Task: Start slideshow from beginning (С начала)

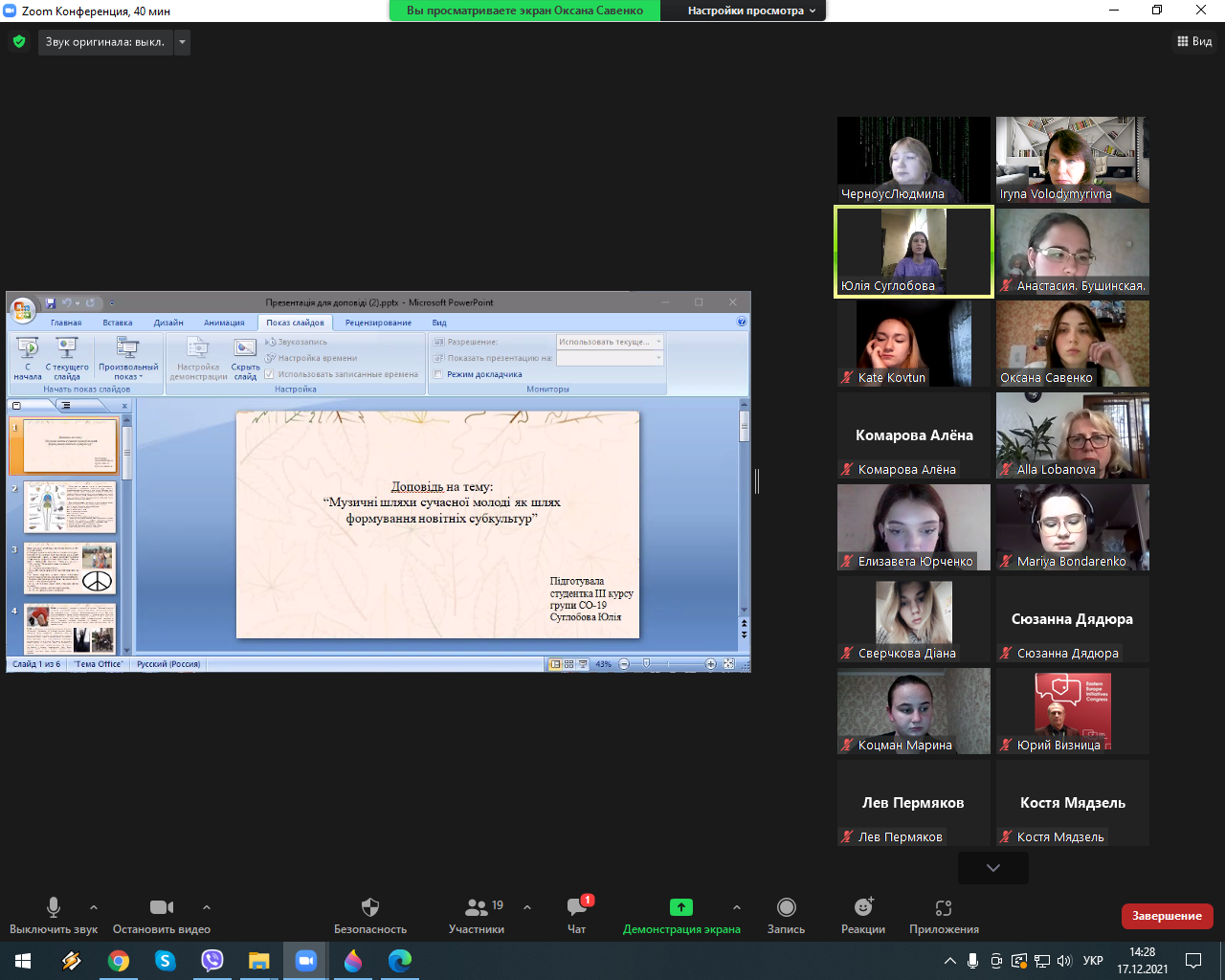Action: (x=28, y=359)
